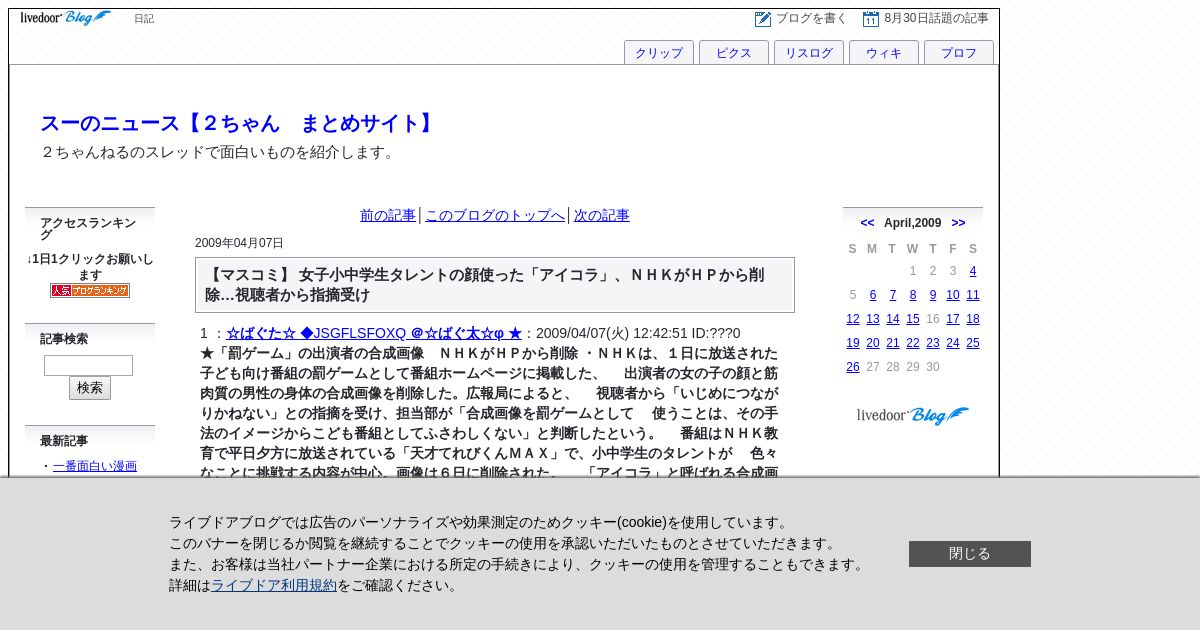1200x630 pixels.
Task: Open the ブログを書く link
Action: [812, 18]
